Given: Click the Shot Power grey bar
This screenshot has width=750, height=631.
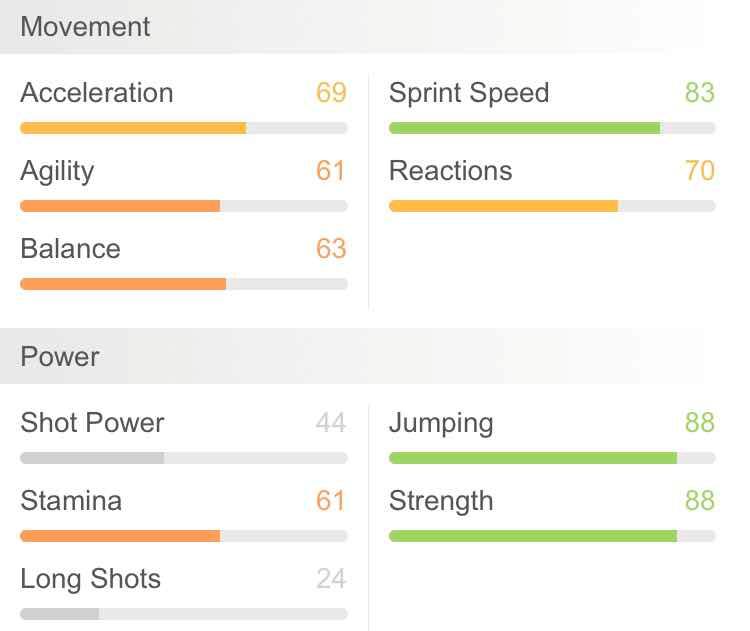Looking at the screenshot, I should pos(92,458).
